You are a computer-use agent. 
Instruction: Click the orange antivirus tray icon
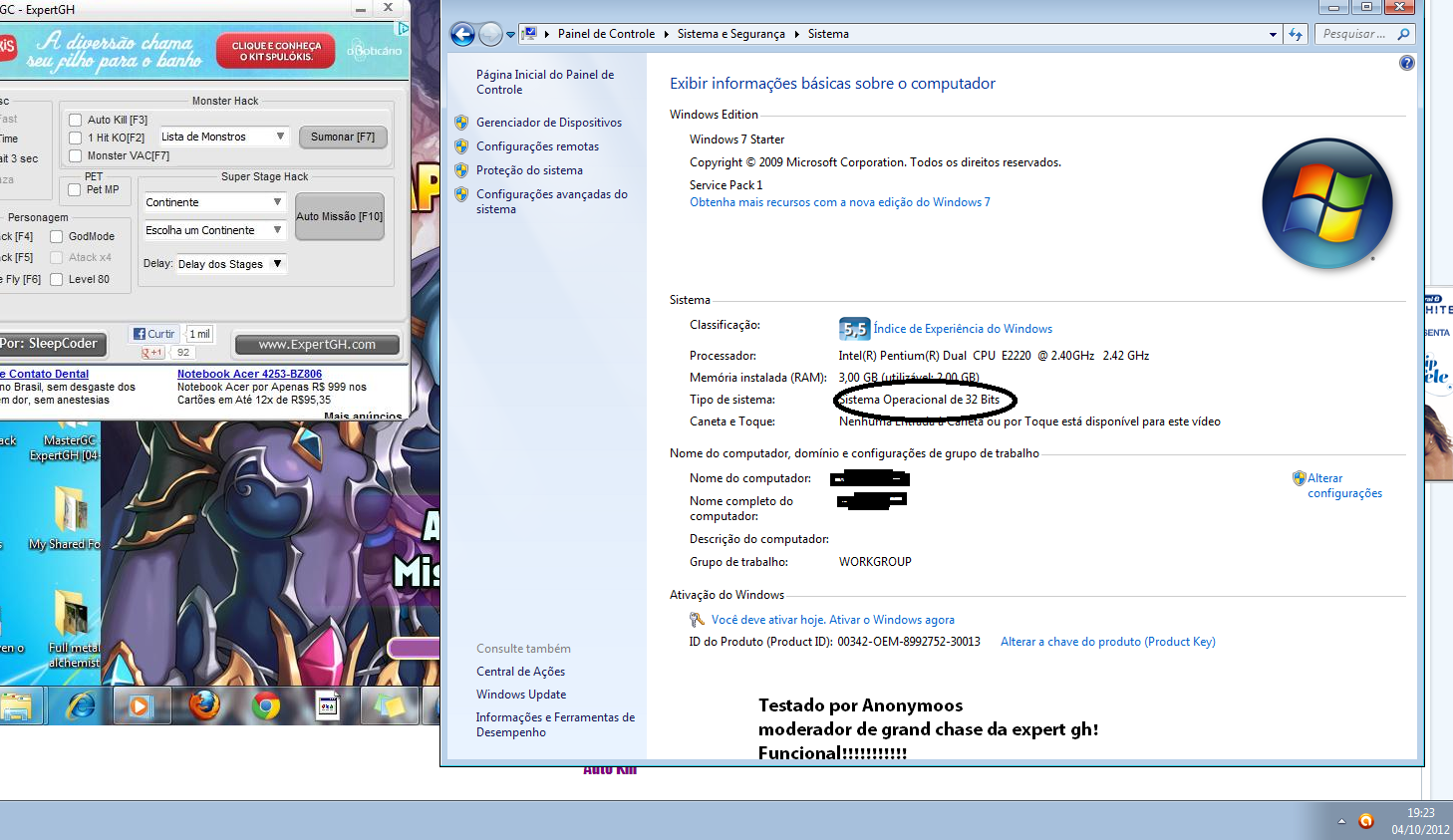tap(1366, 821)
